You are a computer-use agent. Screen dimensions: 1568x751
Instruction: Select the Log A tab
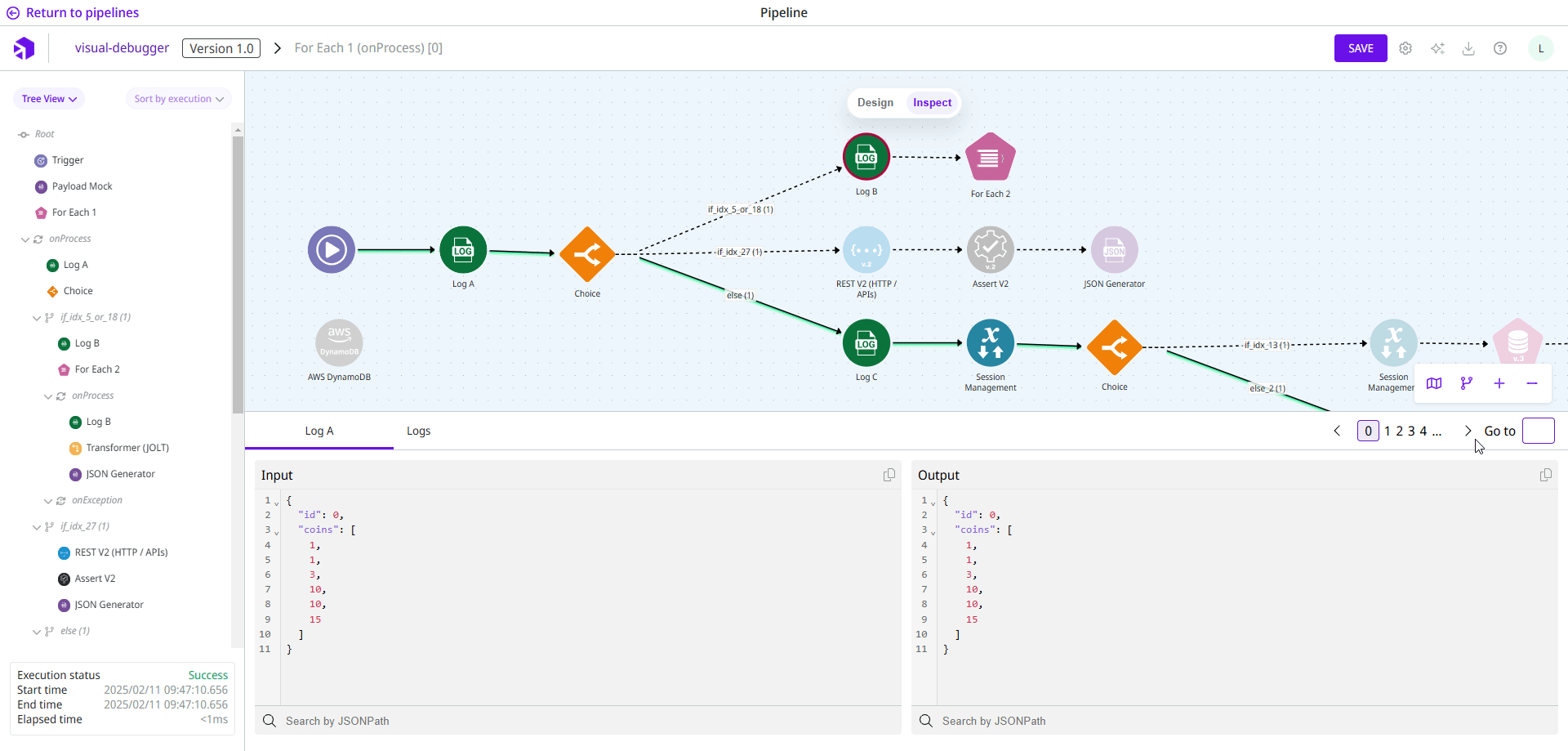click(318, 431)
